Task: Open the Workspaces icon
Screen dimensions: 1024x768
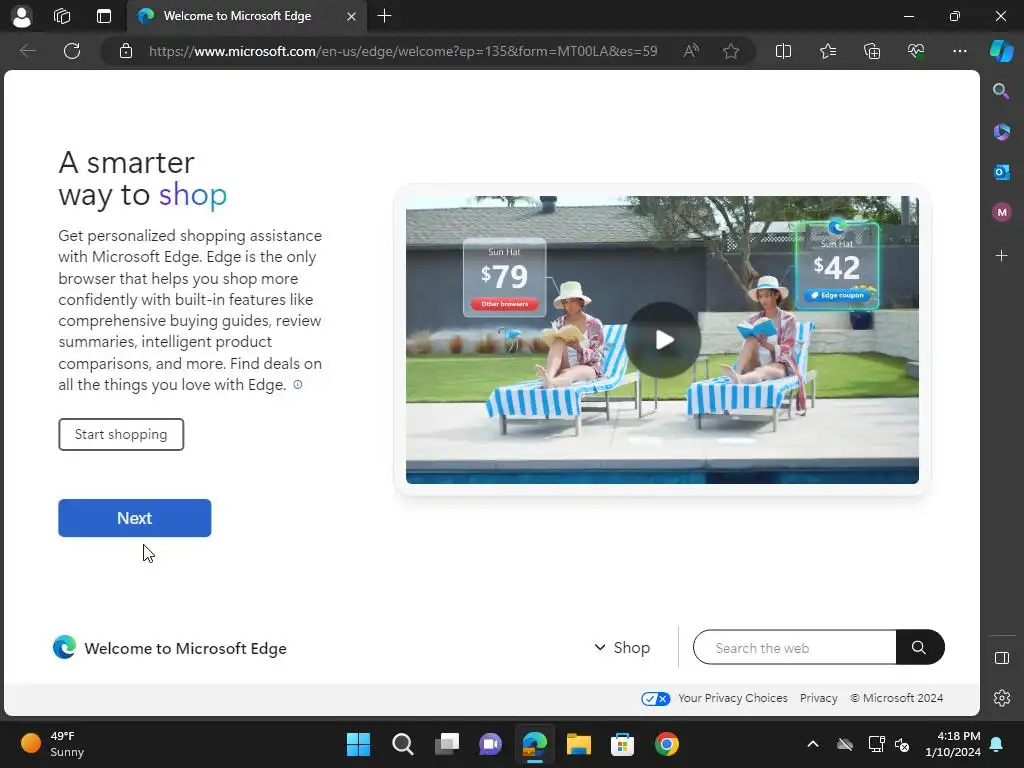Action: click(x=62, y=16)
